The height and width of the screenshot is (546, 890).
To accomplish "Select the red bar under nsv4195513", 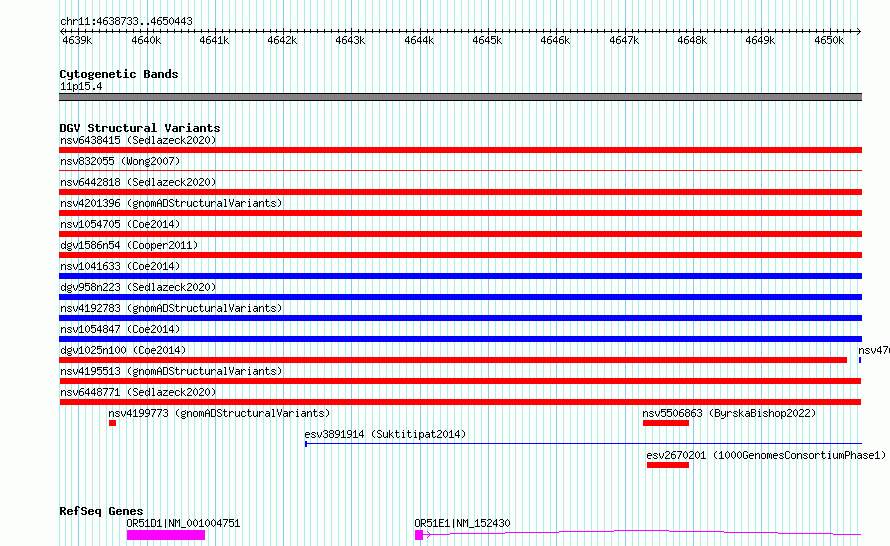I will 460,381.
